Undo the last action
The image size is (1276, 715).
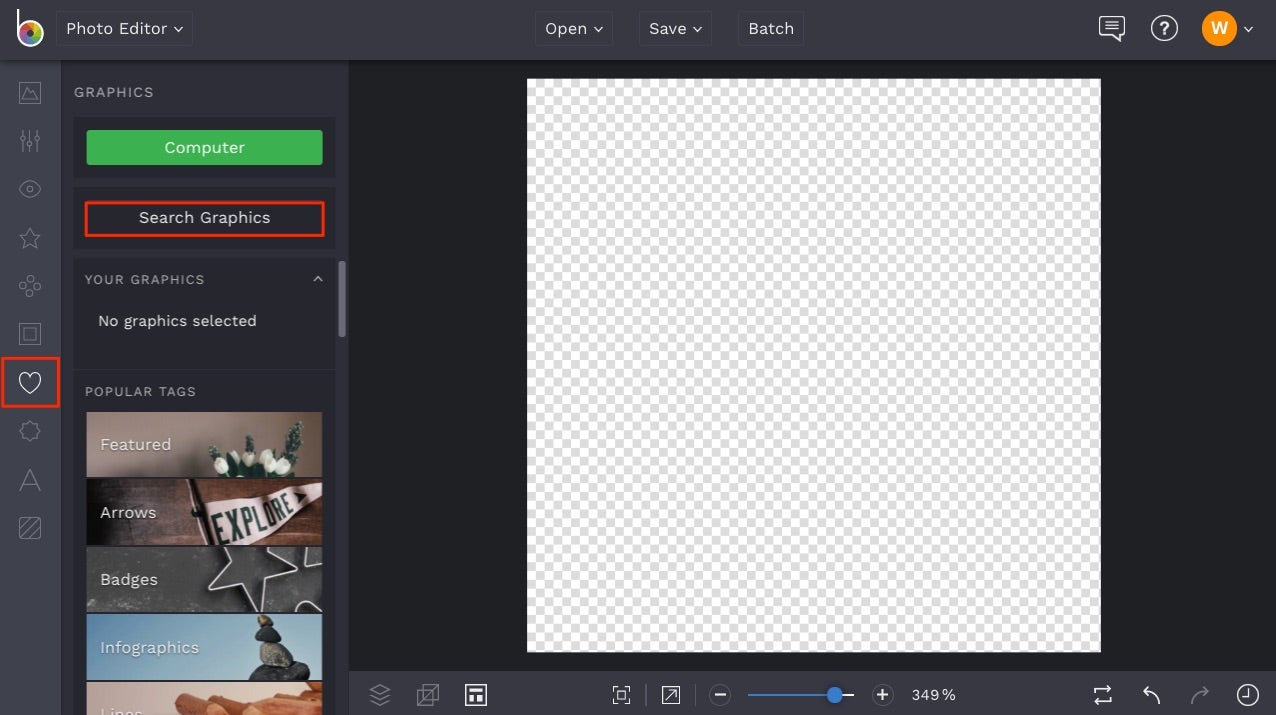tap(1149, 694)
